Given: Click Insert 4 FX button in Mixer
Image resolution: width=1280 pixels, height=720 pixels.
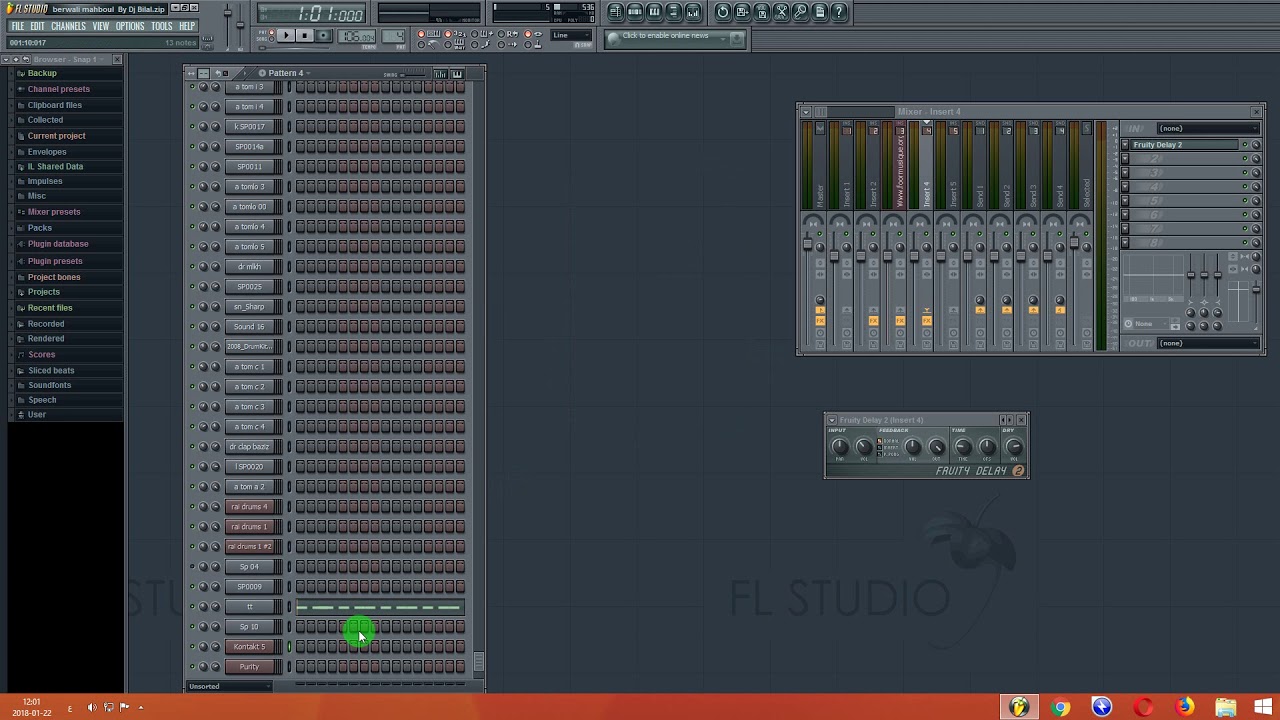Looking at the screenshot, I should [927, 320].
